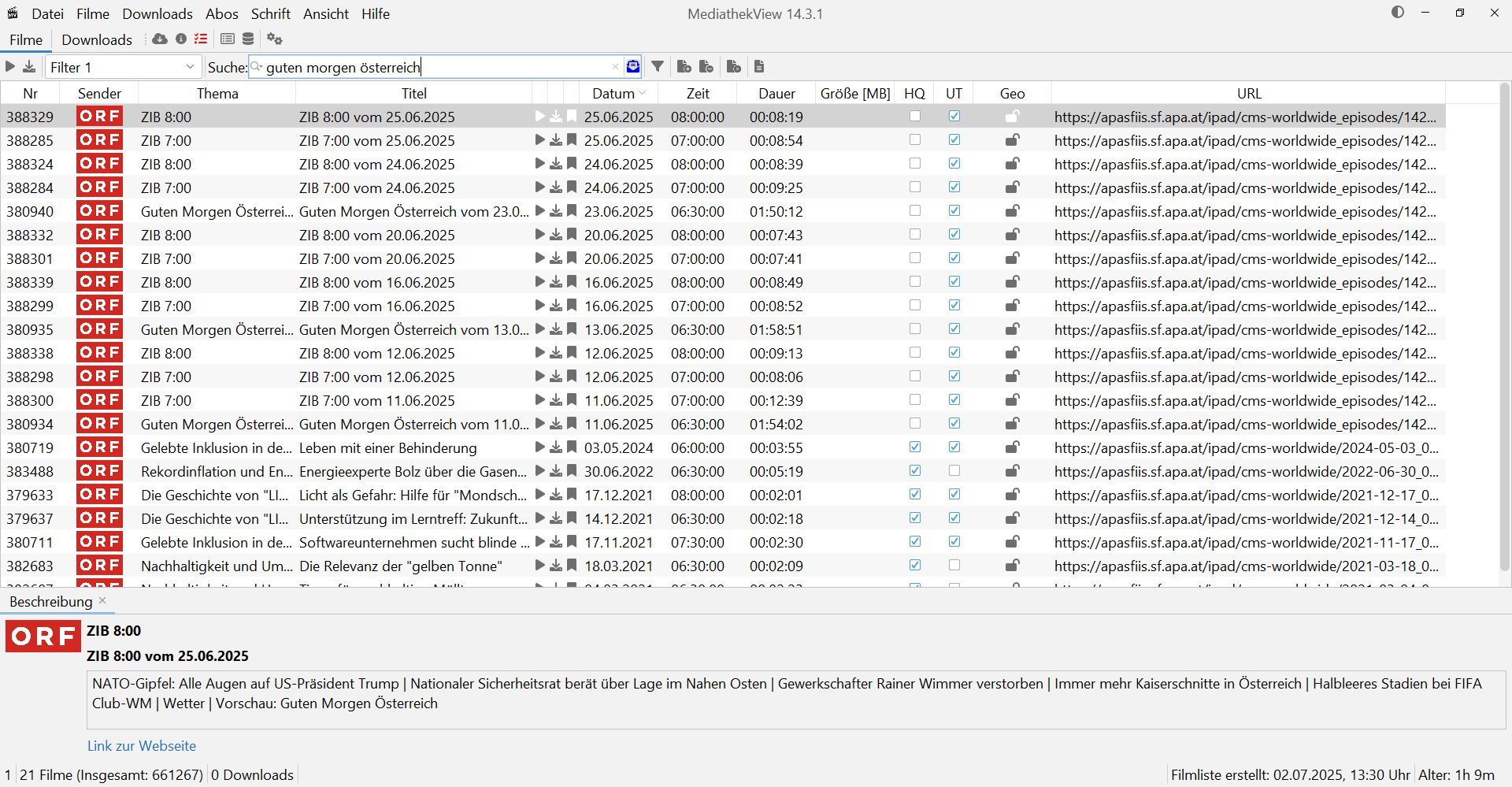Screen dimensions: 1512x787
Task: Open the settings gears icon
Action: tap(274, 39)
